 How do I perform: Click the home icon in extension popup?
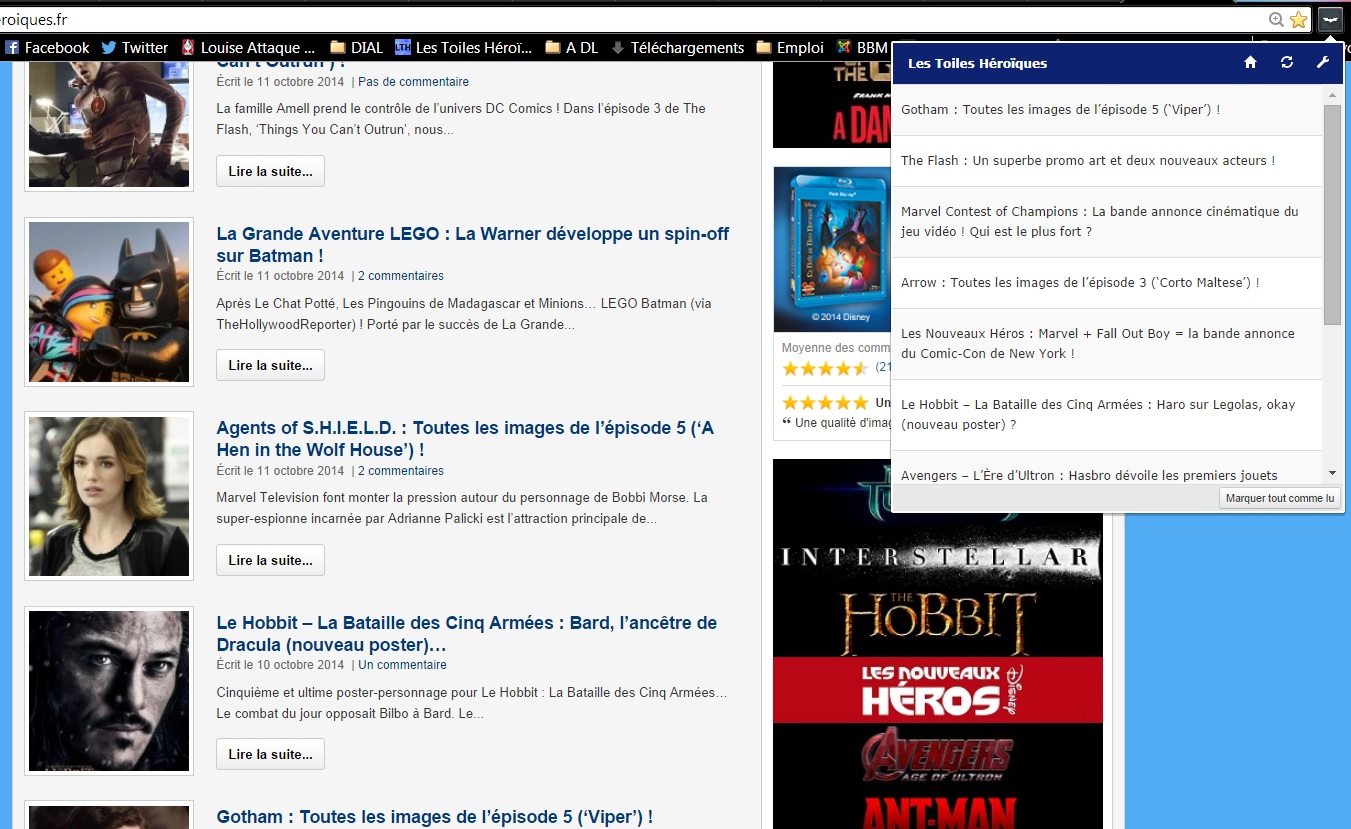[1250, 63]
